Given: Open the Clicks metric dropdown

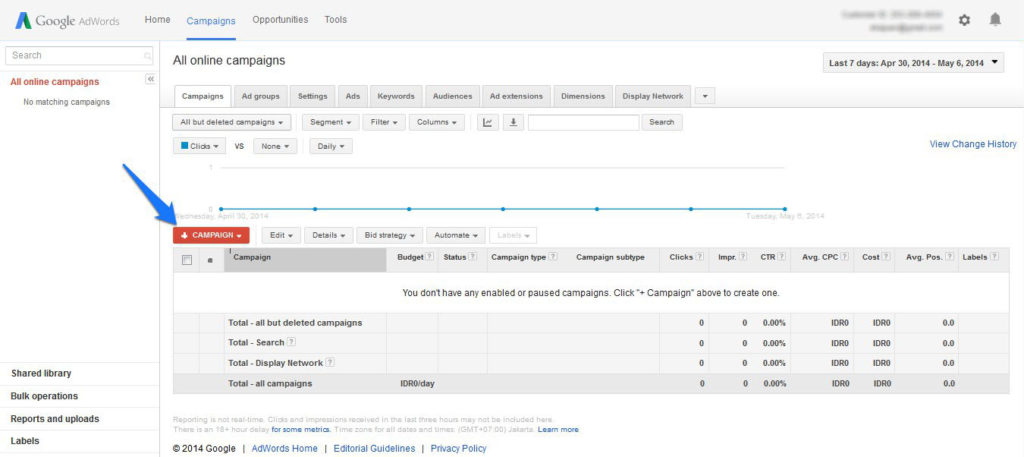Looking at the screenshot, I should [x=200, y=146].
